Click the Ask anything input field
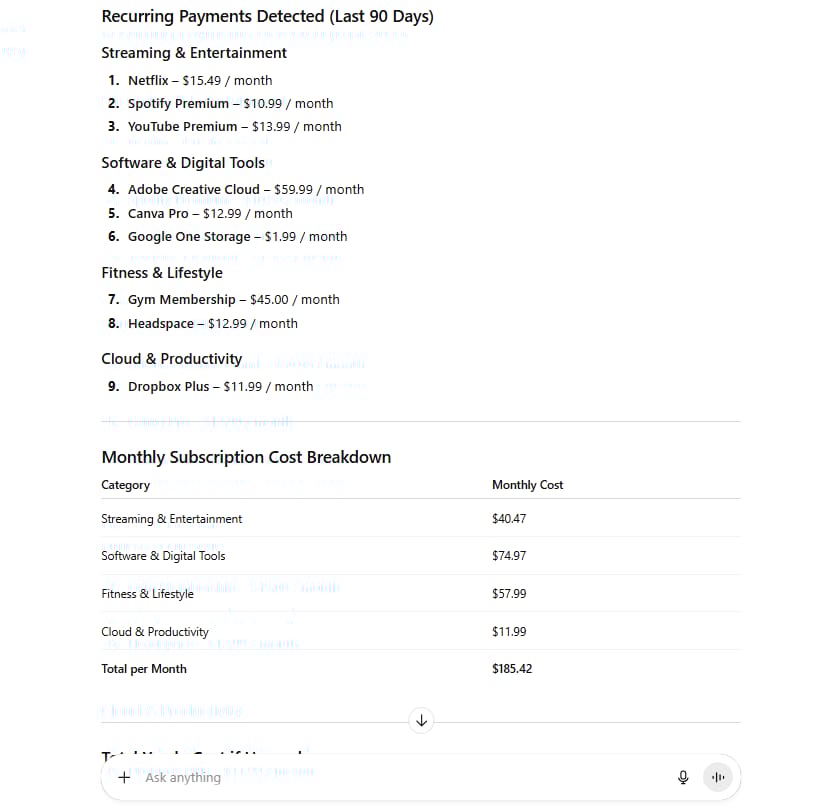816x810 pixels. [x=300, y=777]
